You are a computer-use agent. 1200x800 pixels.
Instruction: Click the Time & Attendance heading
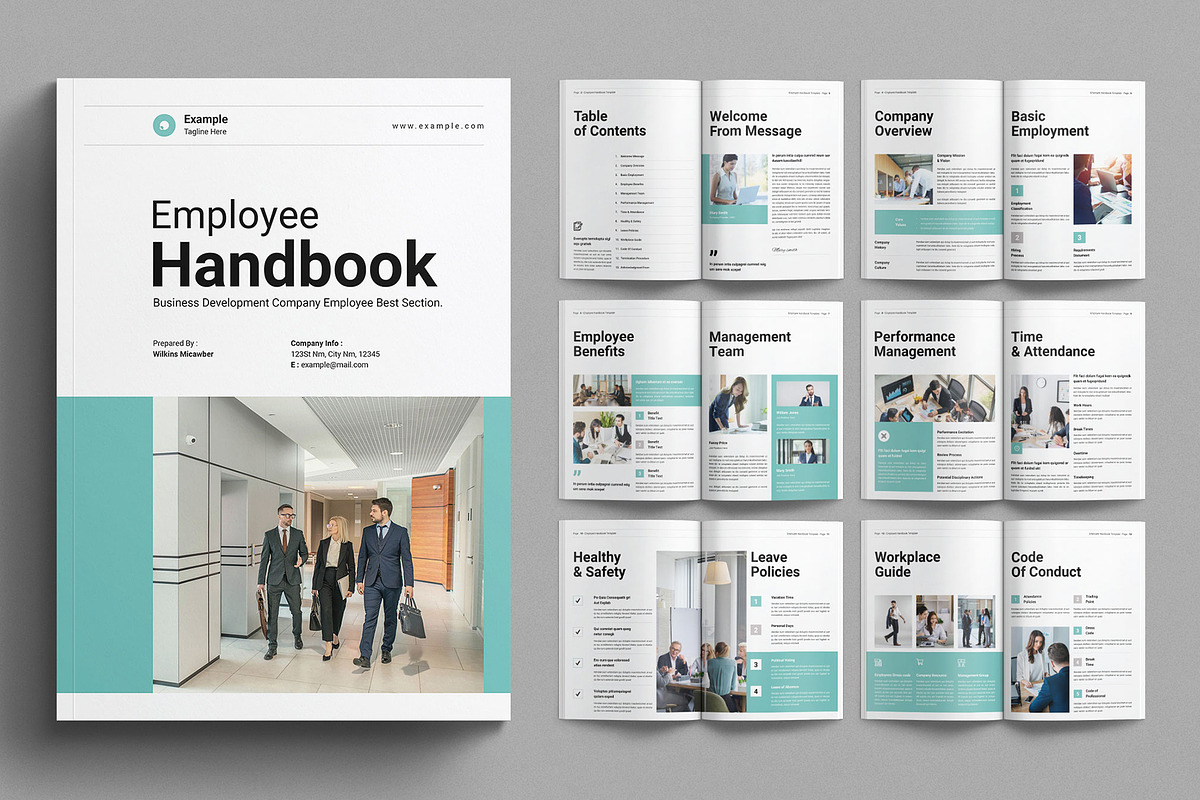(1052, 344)
